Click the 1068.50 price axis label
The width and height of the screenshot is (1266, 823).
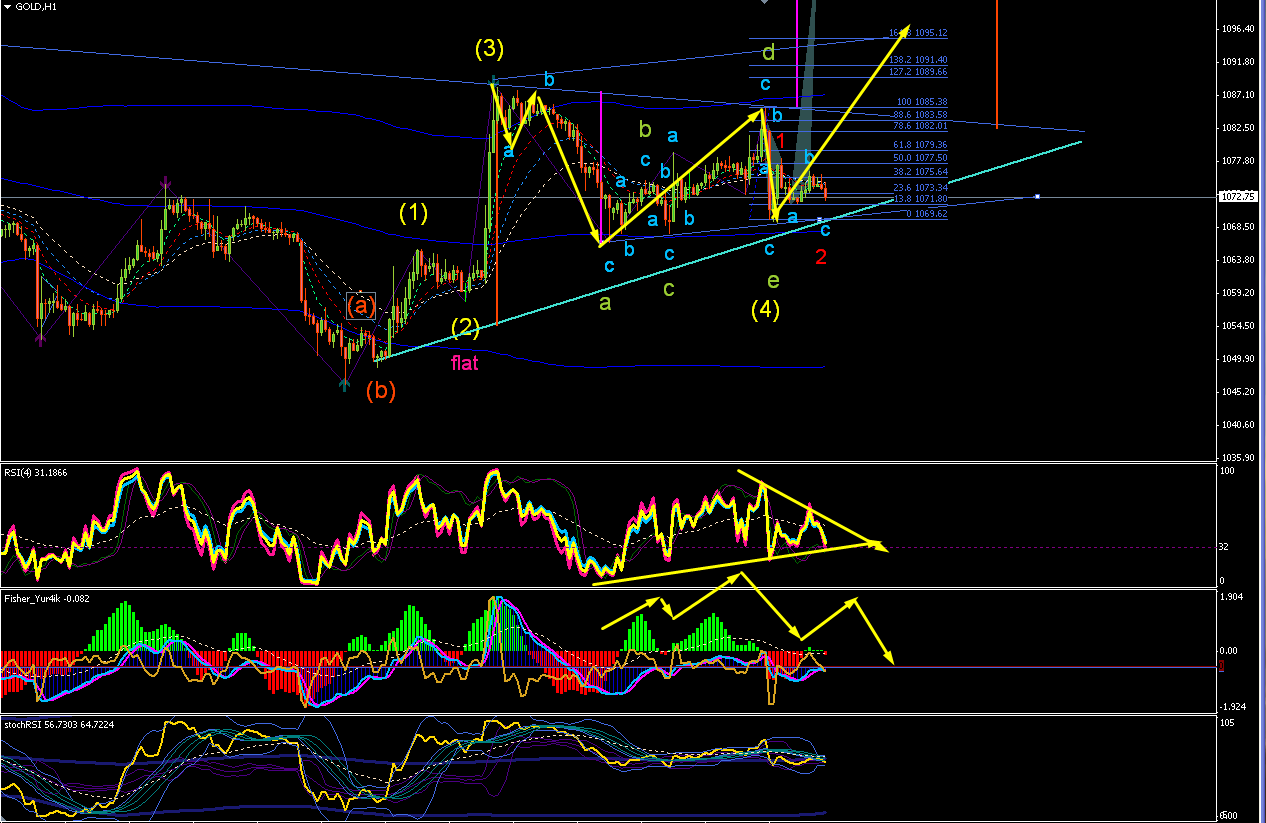(x=1238, y=227)
